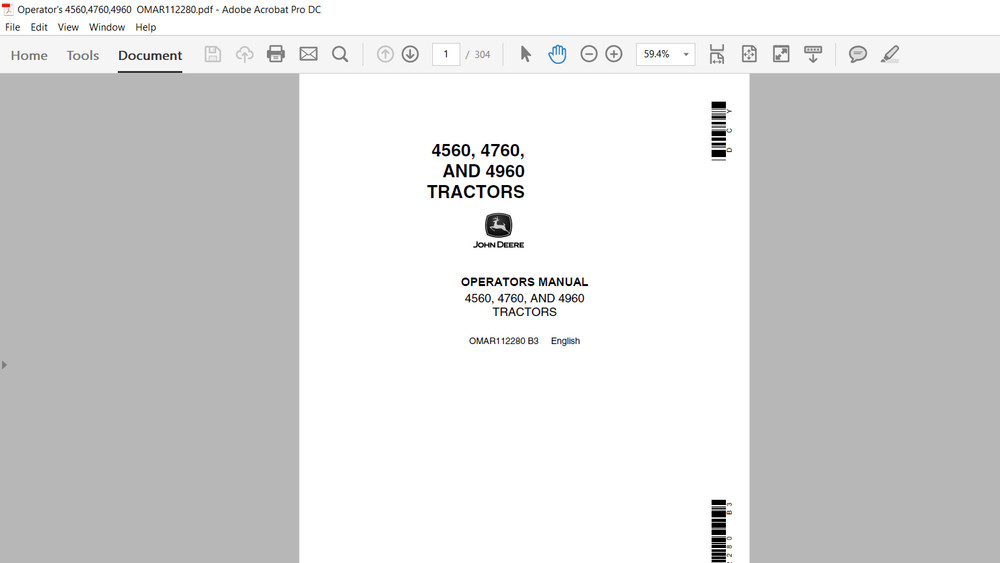Switch to the Tools tab
Image resolution: width=1000 pixels, height=563 pixels.
[x=83, y=55]
